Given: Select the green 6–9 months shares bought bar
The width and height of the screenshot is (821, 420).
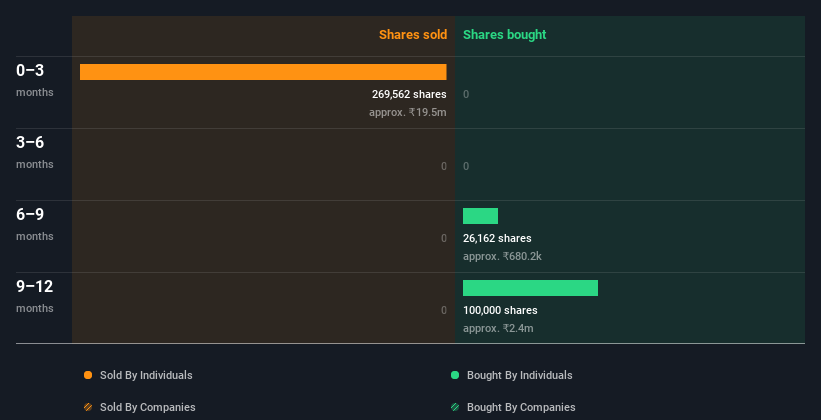Looking at the screenshot, I should click(x=480, y=216).
